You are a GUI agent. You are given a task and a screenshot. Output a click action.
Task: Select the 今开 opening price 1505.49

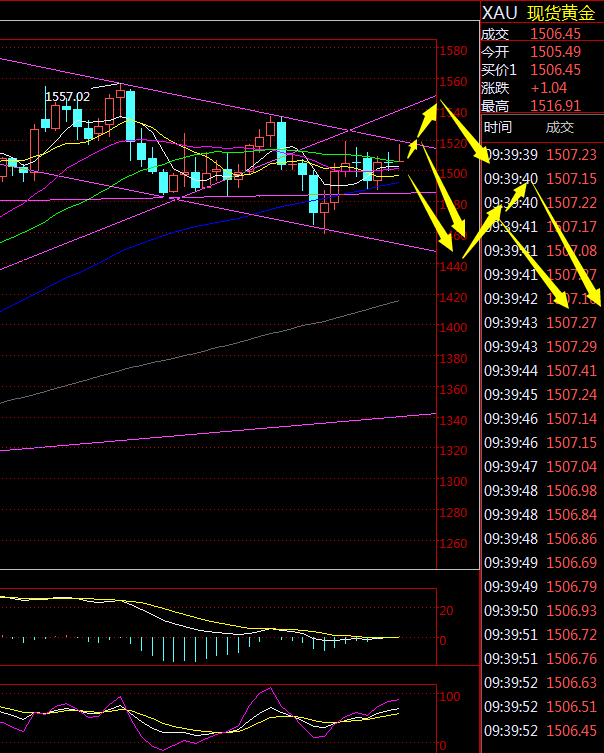tap(556, 51)
